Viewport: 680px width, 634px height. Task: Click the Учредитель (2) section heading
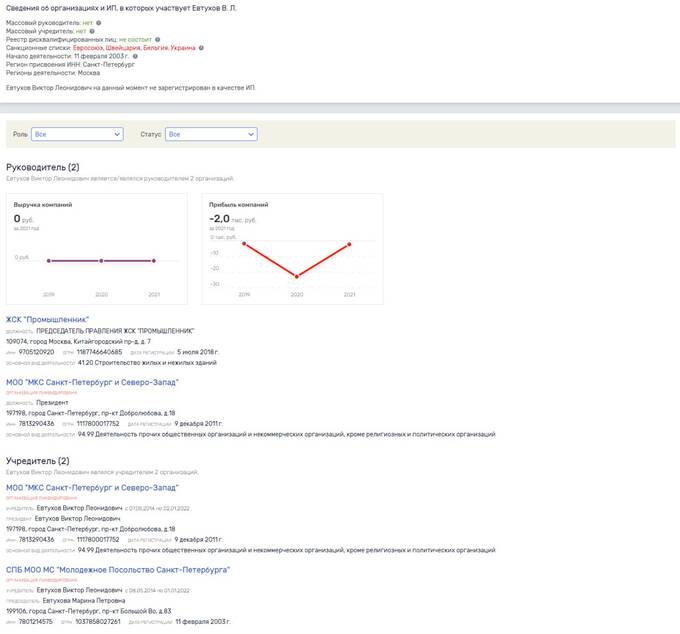pyautogui.click(x=36, y=460)
